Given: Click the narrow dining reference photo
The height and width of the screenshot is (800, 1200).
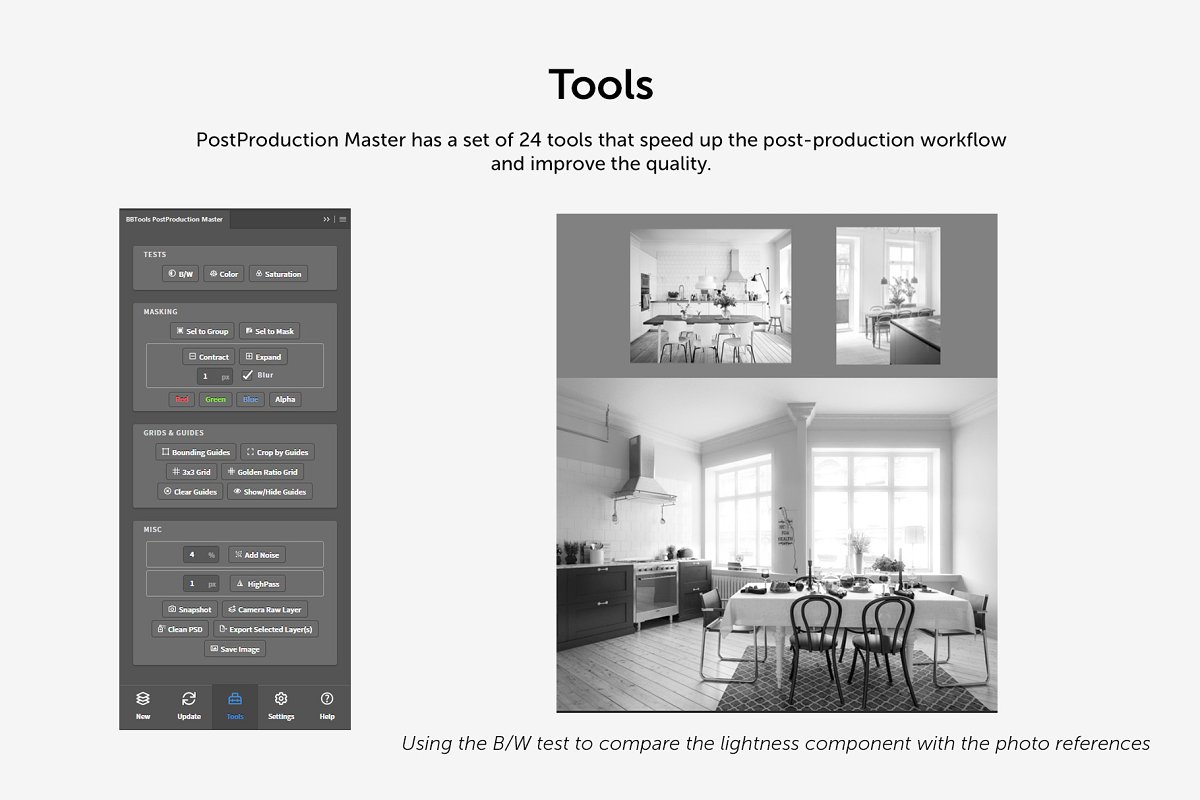Looking at the screenshot, I should 889,296.
